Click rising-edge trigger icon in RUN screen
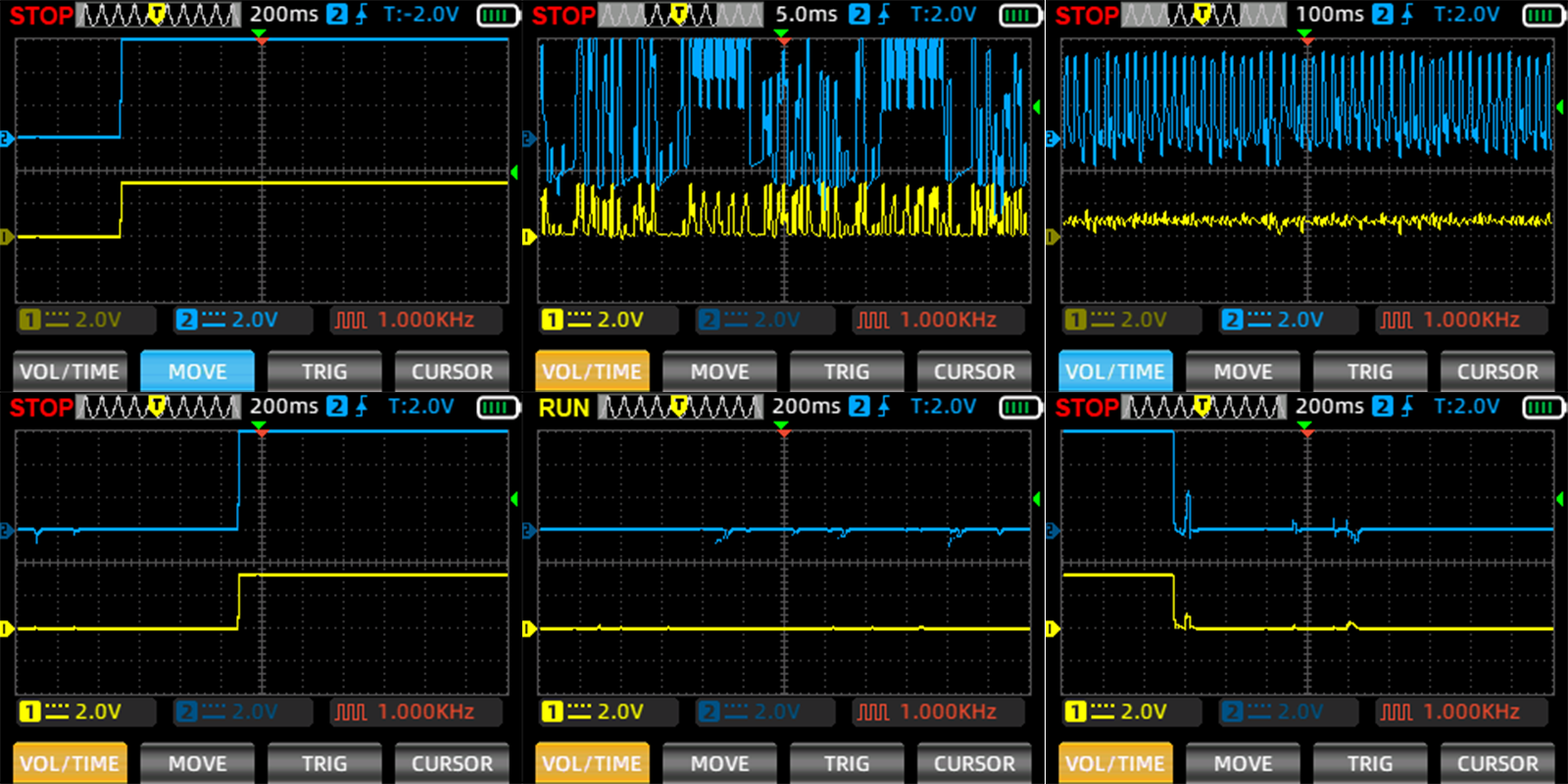 click(884, 407)
